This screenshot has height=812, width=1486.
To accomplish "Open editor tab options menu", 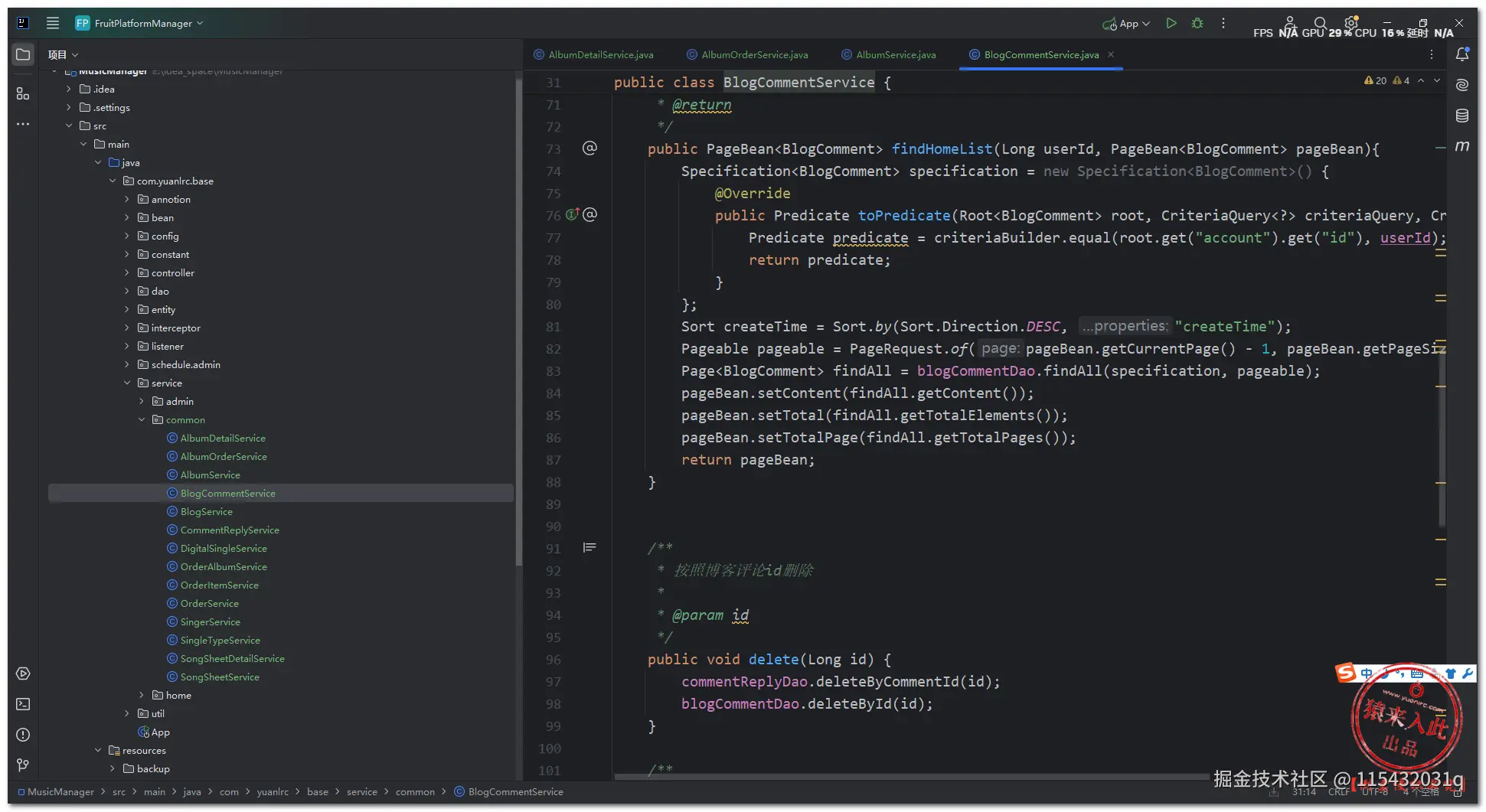I will (x=1432, y=54).
